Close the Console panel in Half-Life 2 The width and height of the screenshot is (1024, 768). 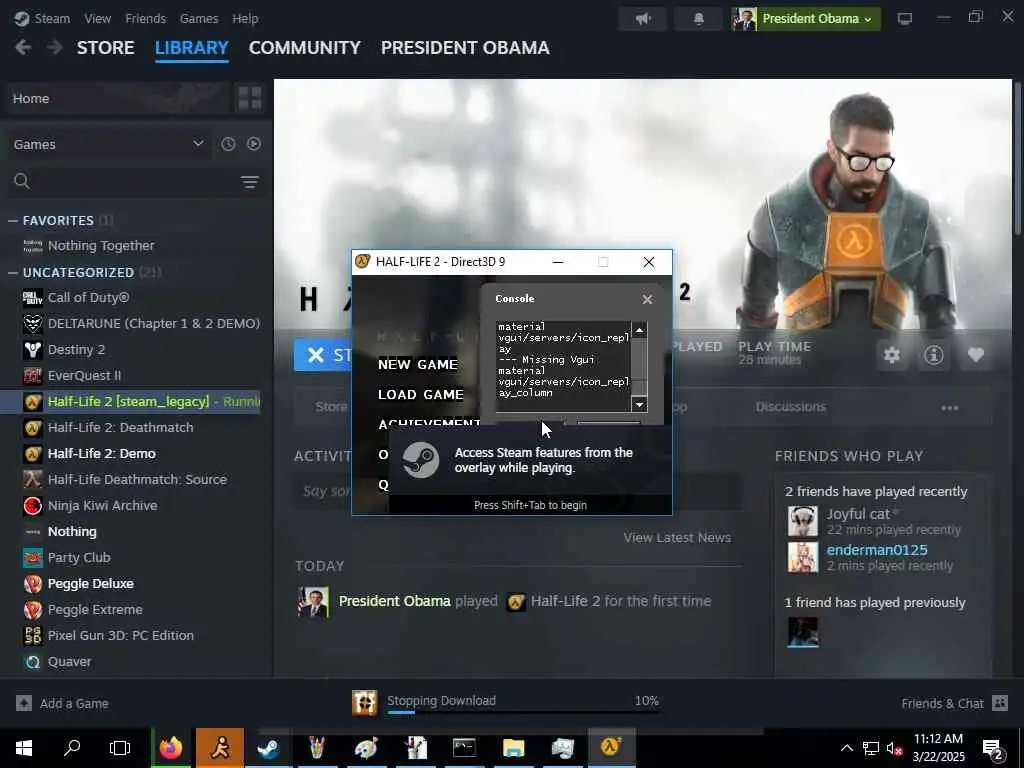[647, 299]
